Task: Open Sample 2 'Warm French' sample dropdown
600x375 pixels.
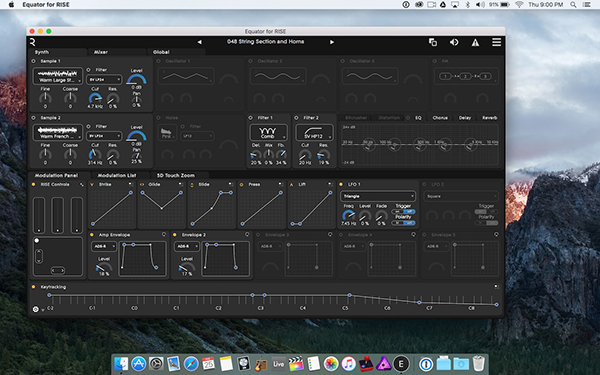Action: pos(57,132)
